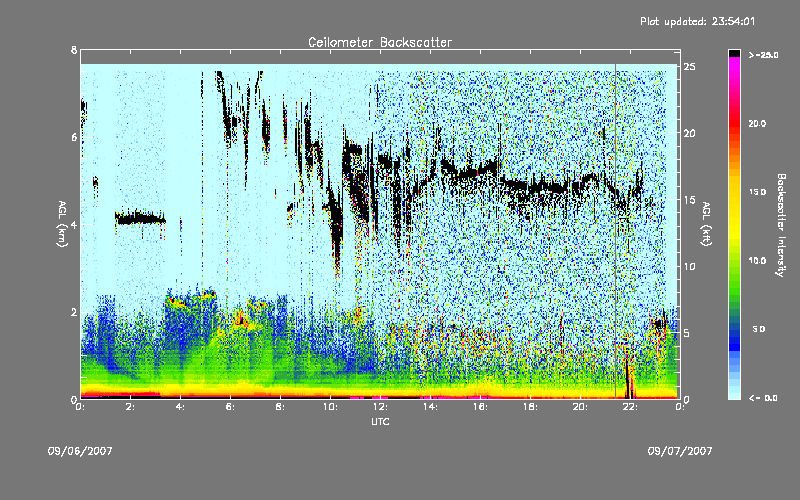Click the "20:" hour tick on UTC axis

coord(580,407)
